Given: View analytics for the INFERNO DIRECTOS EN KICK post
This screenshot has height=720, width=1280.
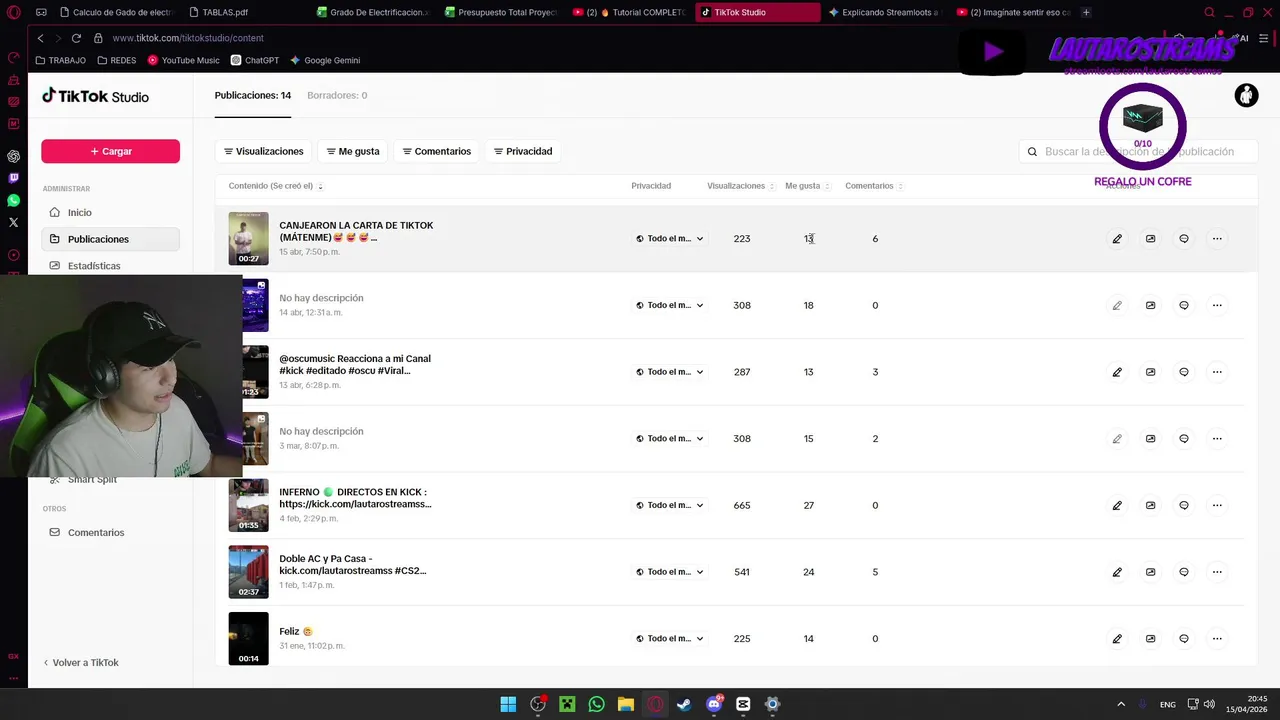Looking at the screenshot, I should click(1150, 505).
